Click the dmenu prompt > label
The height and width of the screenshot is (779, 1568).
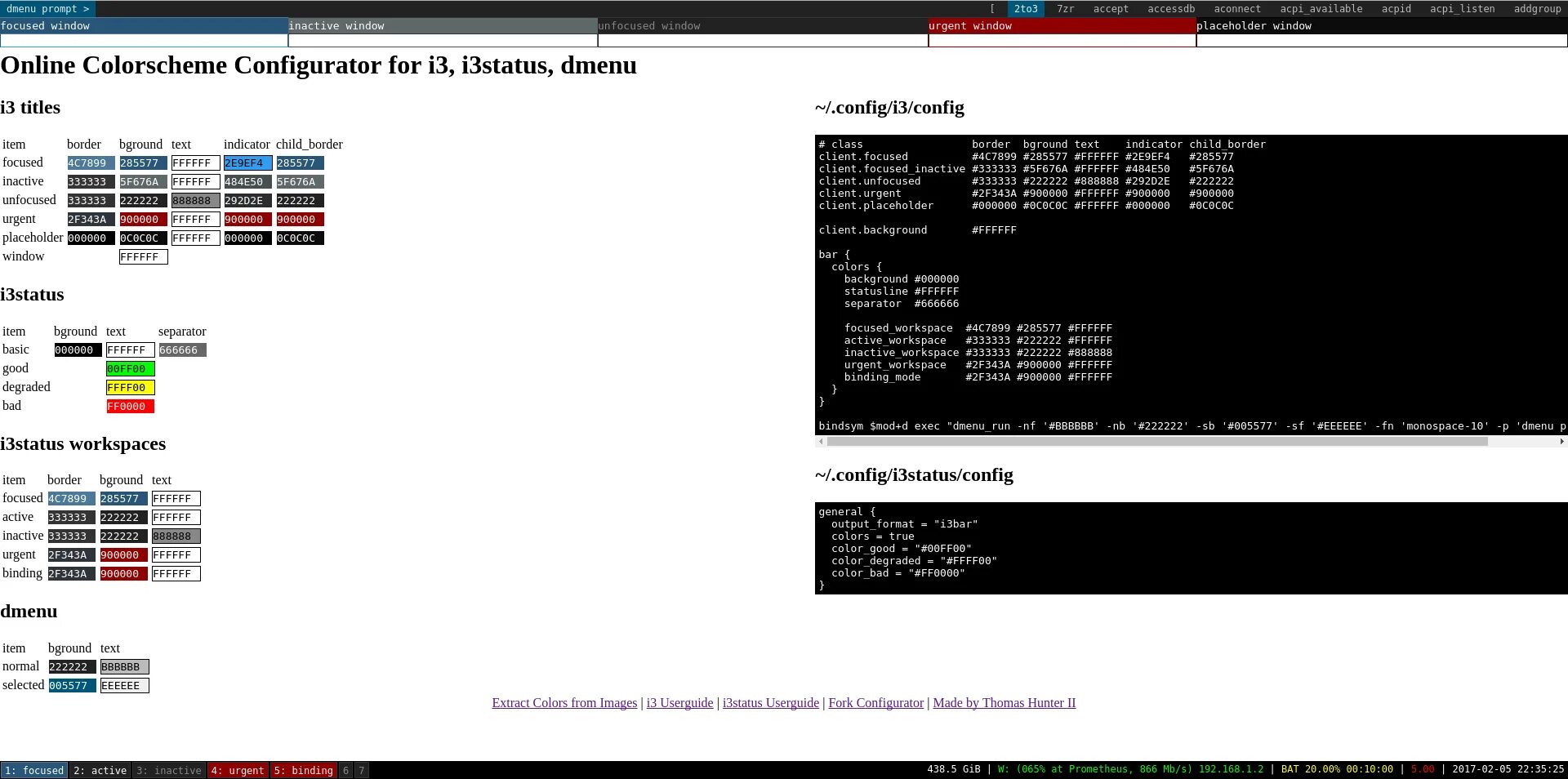tap(47, 9)
